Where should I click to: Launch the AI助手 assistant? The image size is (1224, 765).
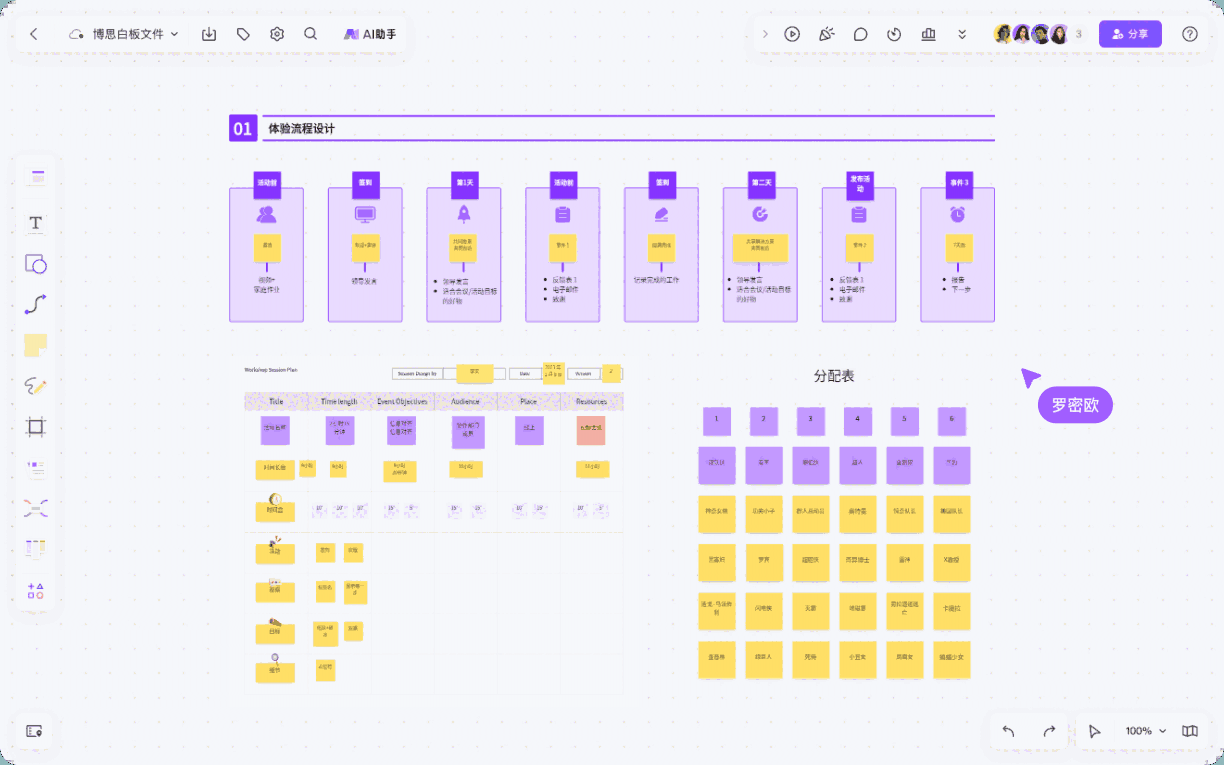(x=369, y=33)
